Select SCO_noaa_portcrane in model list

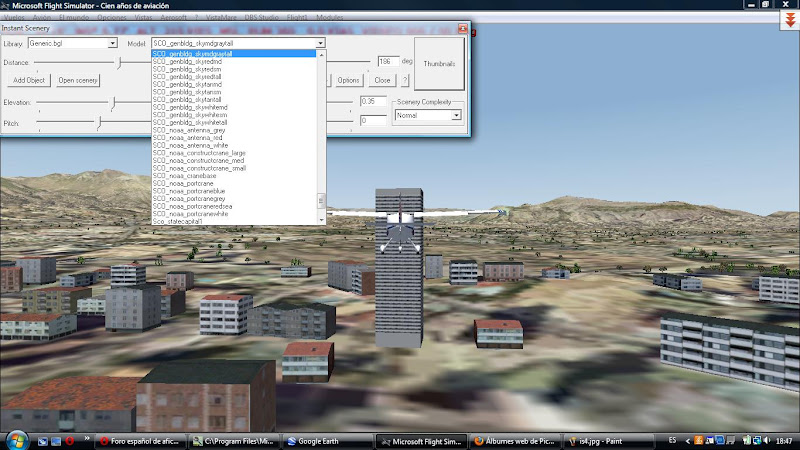click(x=234, y=183)
